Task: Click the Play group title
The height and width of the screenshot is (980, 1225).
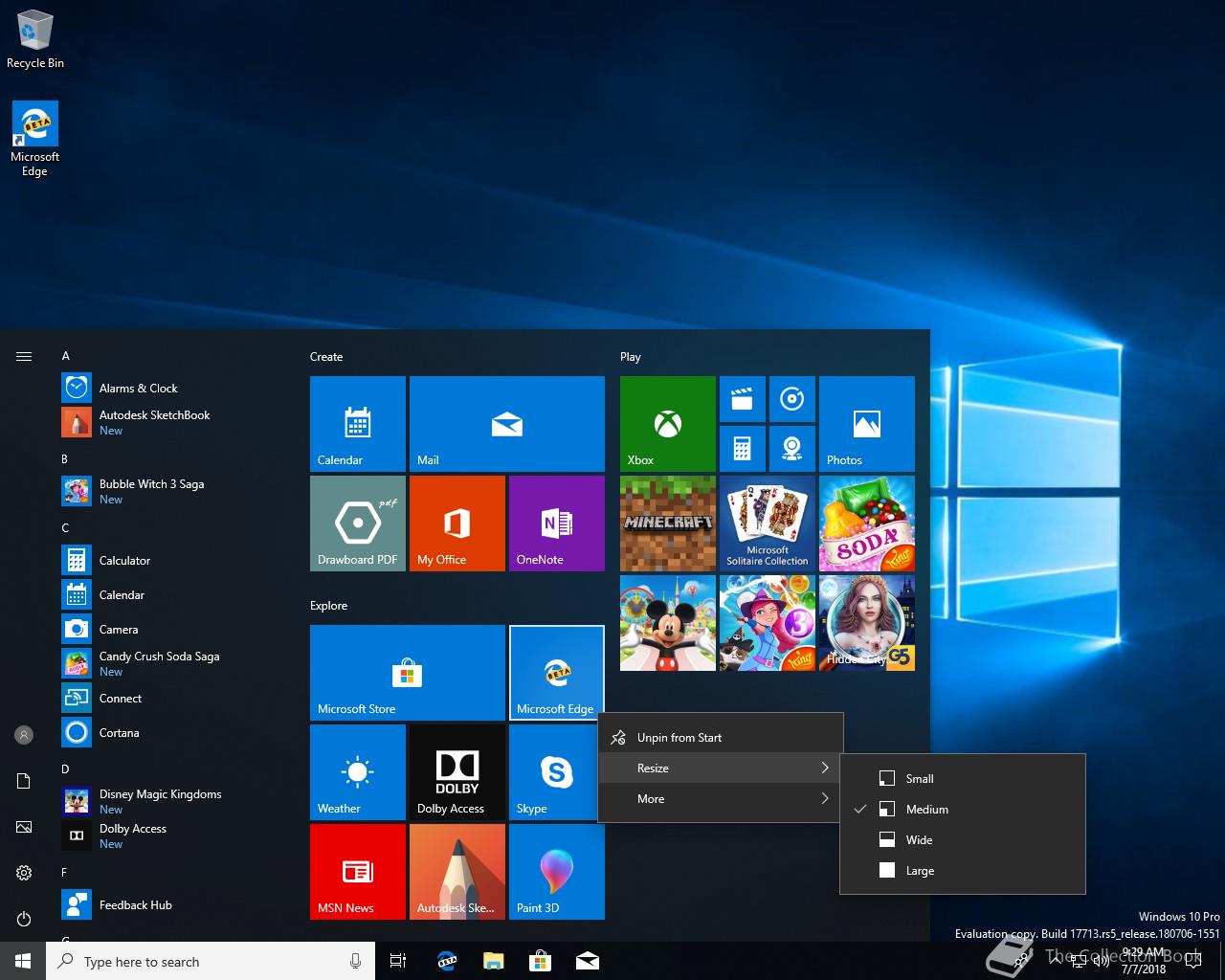Action: [x=630, y=357]
